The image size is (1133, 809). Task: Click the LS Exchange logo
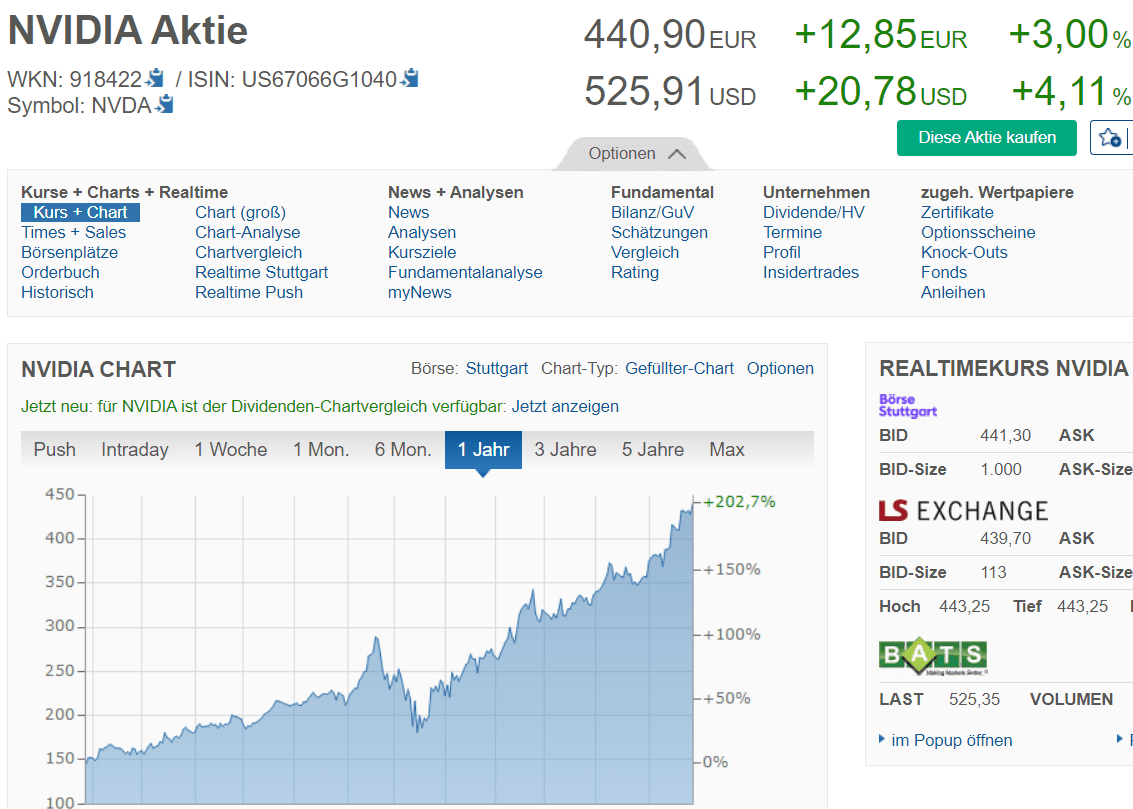point(963,511)
